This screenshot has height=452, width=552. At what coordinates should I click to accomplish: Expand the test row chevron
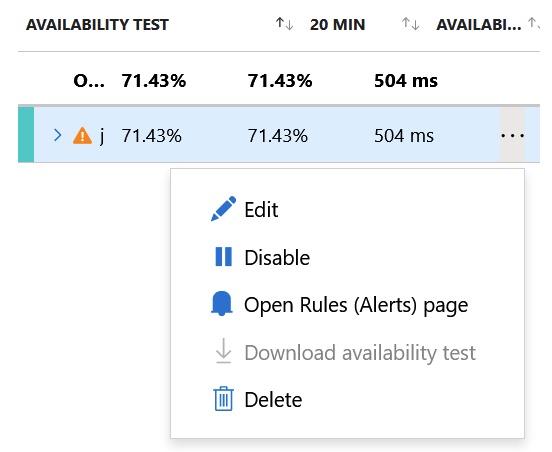58,135
